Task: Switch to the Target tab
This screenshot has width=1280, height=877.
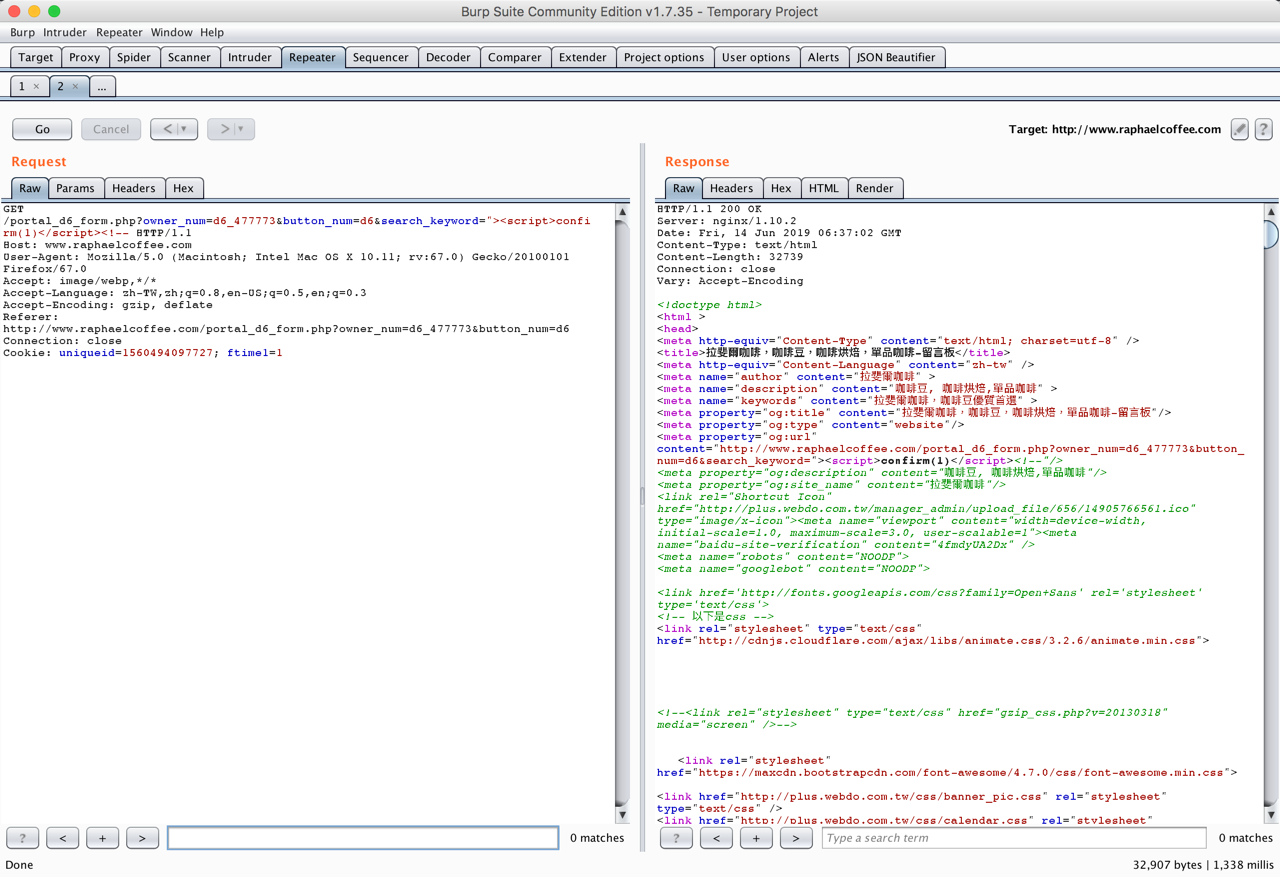Action: [x=36, y=57]
